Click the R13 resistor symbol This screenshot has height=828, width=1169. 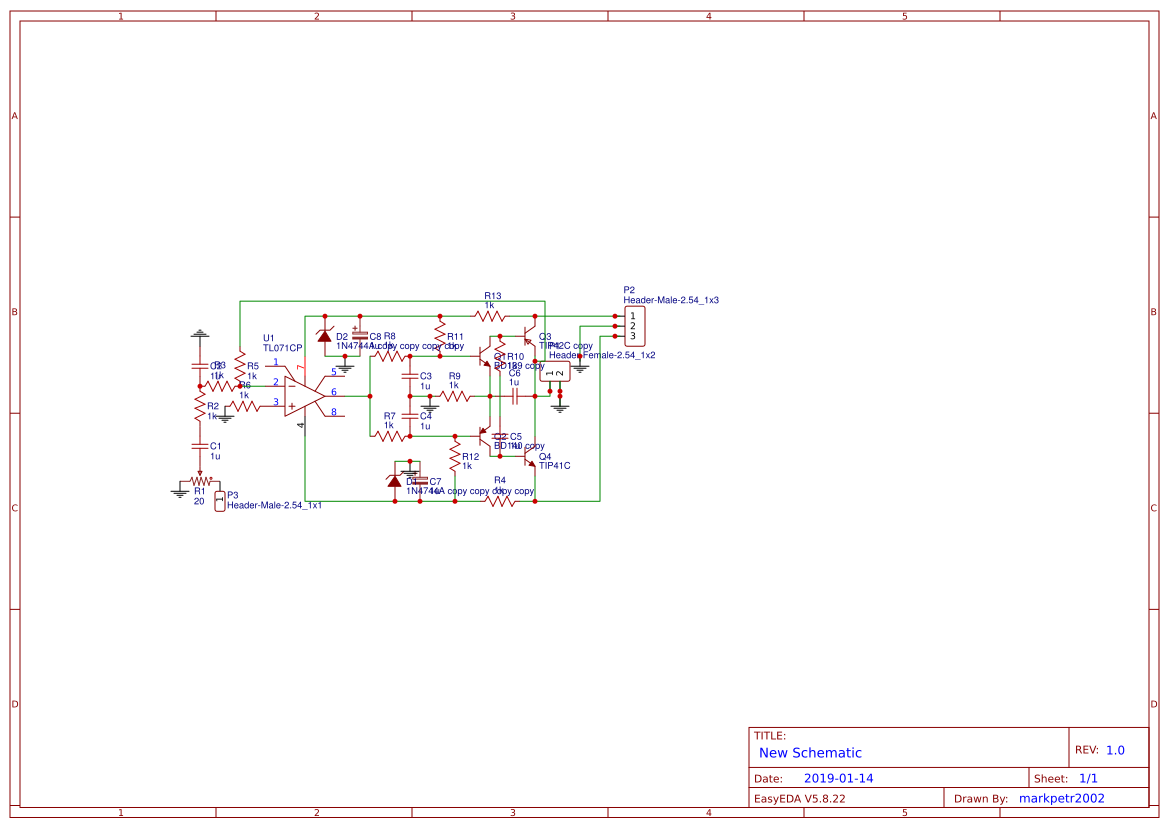click(x=491, y=315)
